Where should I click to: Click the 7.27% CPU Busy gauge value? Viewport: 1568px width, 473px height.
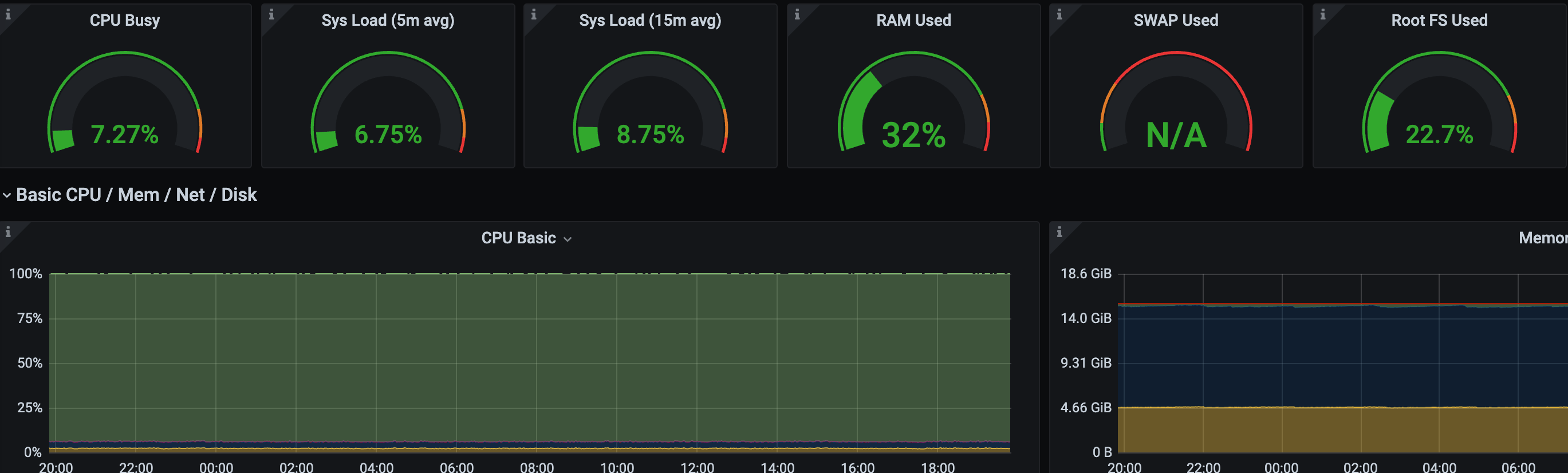(x=125, y=135)
